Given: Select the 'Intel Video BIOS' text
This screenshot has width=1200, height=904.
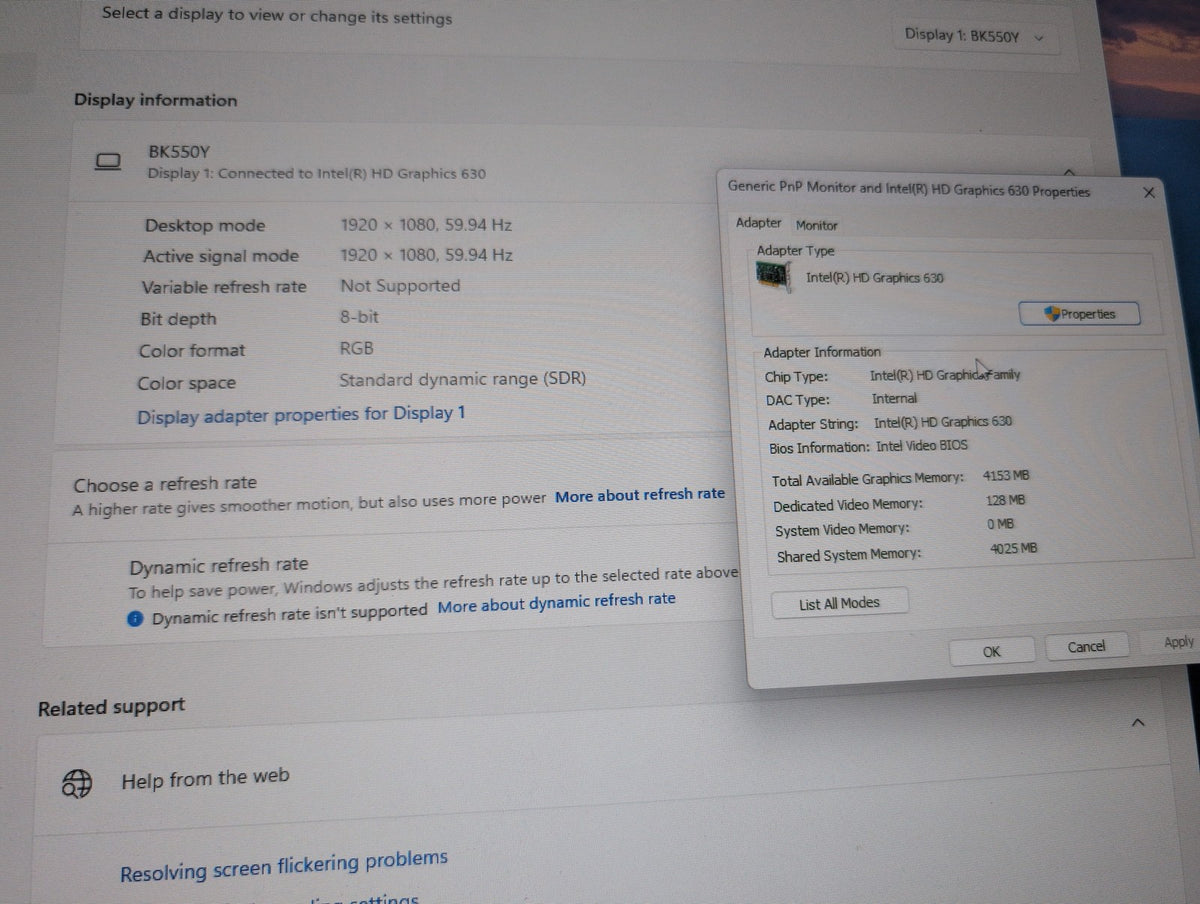Looking at the screenshot, I should click(922, 446).
